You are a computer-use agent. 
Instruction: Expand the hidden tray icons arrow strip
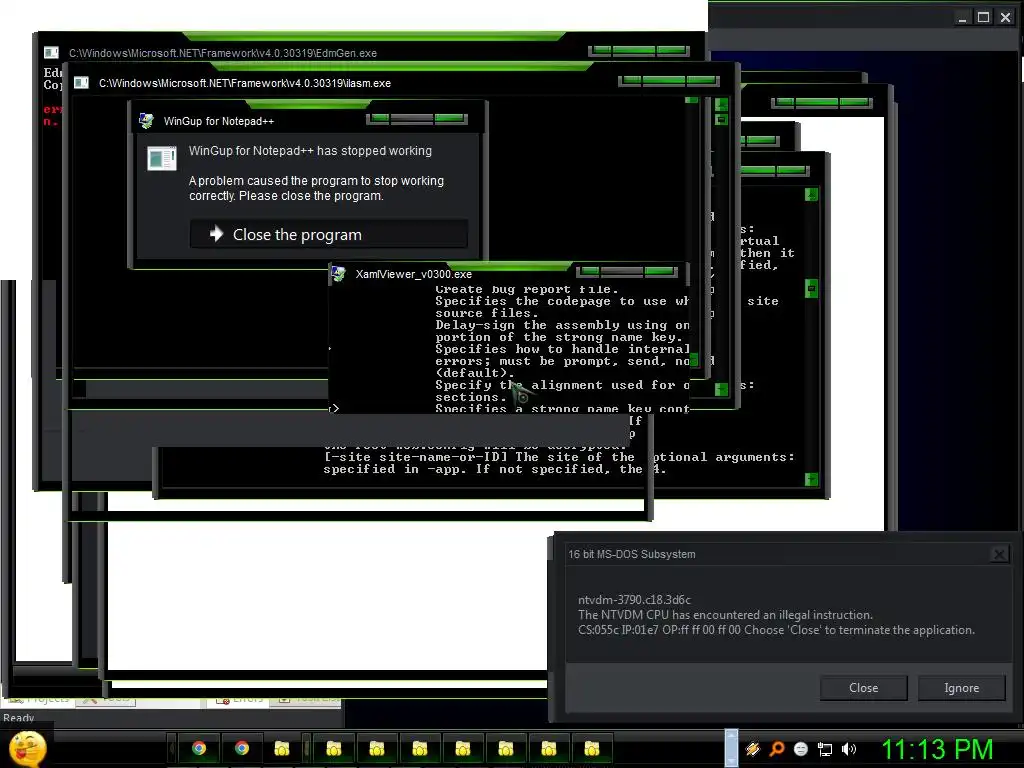731,748
